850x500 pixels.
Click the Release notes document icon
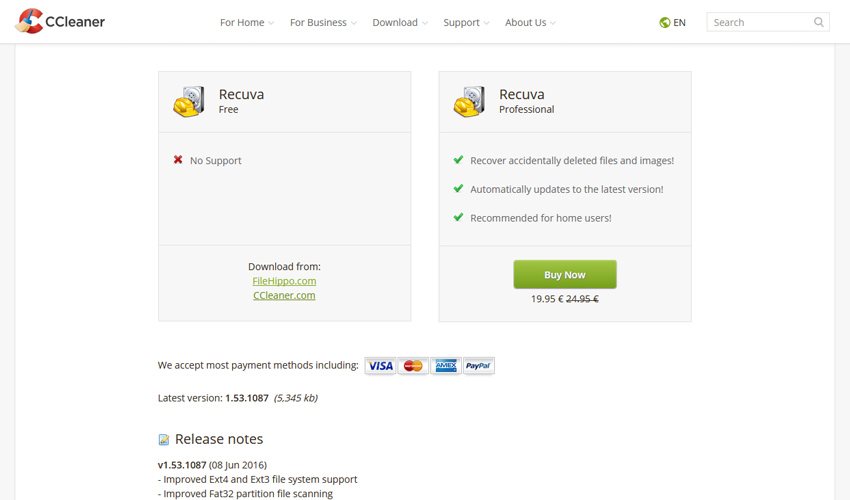[164, 440]
